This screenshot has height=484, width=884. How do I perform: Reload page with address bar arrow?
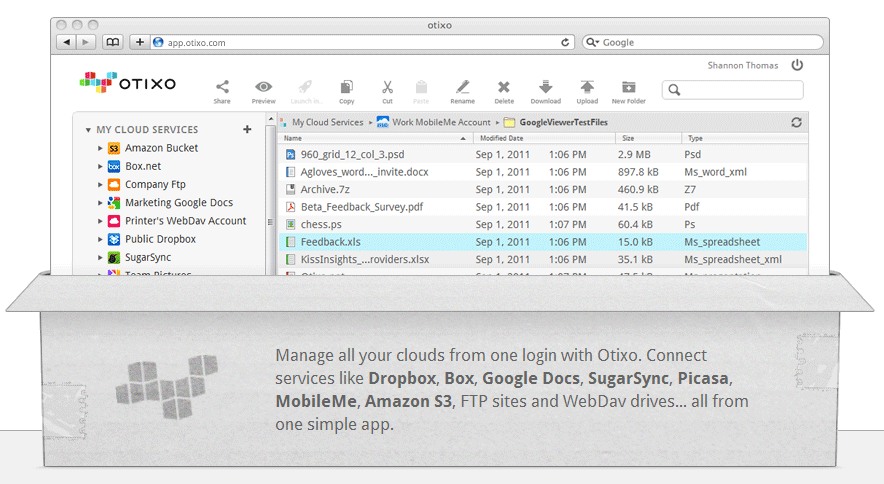(565, 42)
